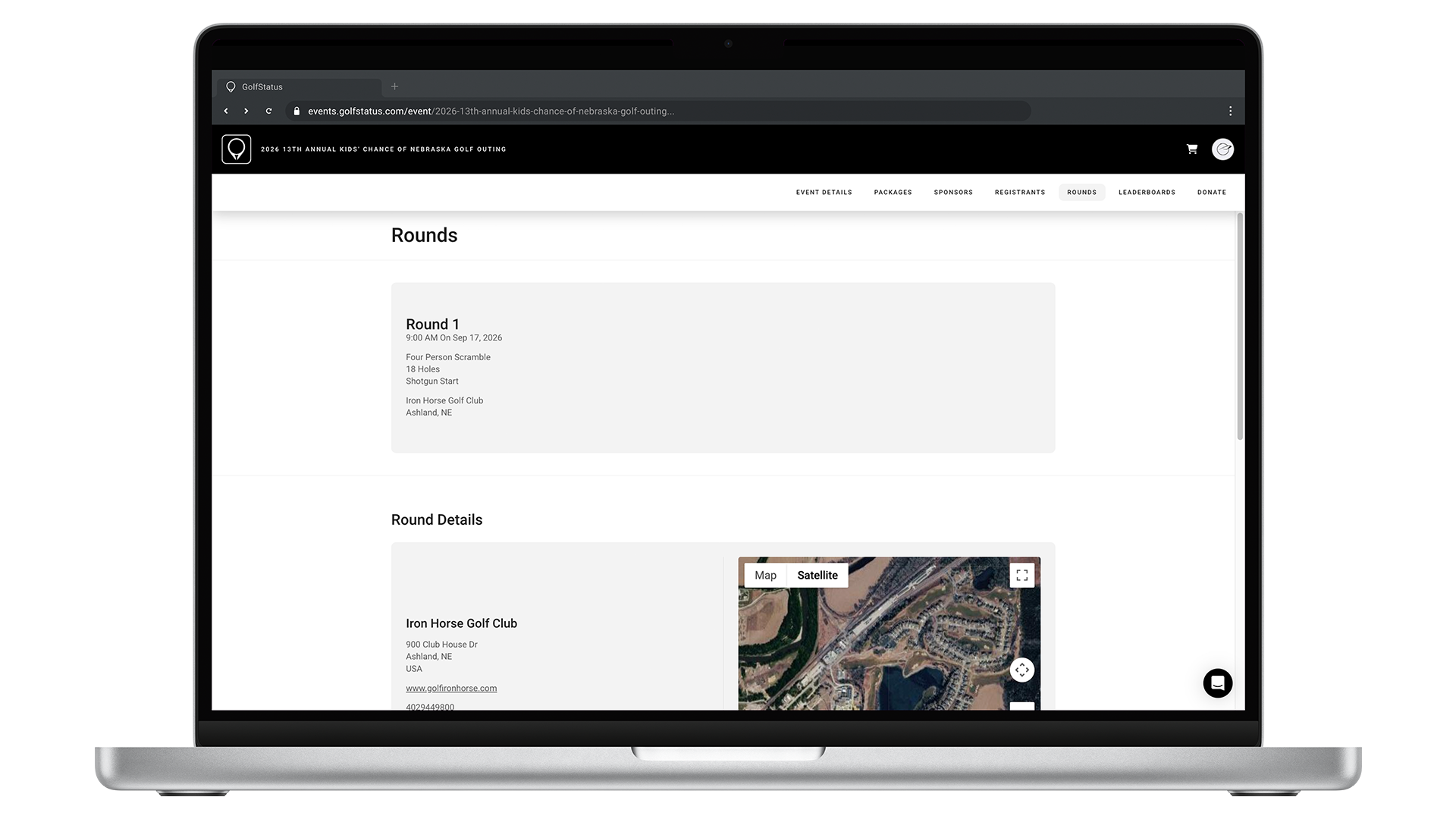Click the phone number 4029449800
Screen dimensions: 1456x819
coord(430,707)
